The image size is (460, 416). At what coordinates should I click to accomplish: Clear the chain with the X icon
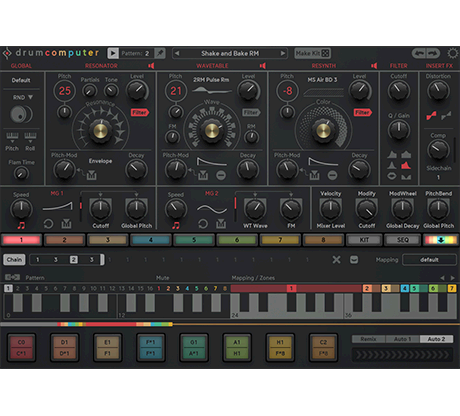(x=336, y=259)
